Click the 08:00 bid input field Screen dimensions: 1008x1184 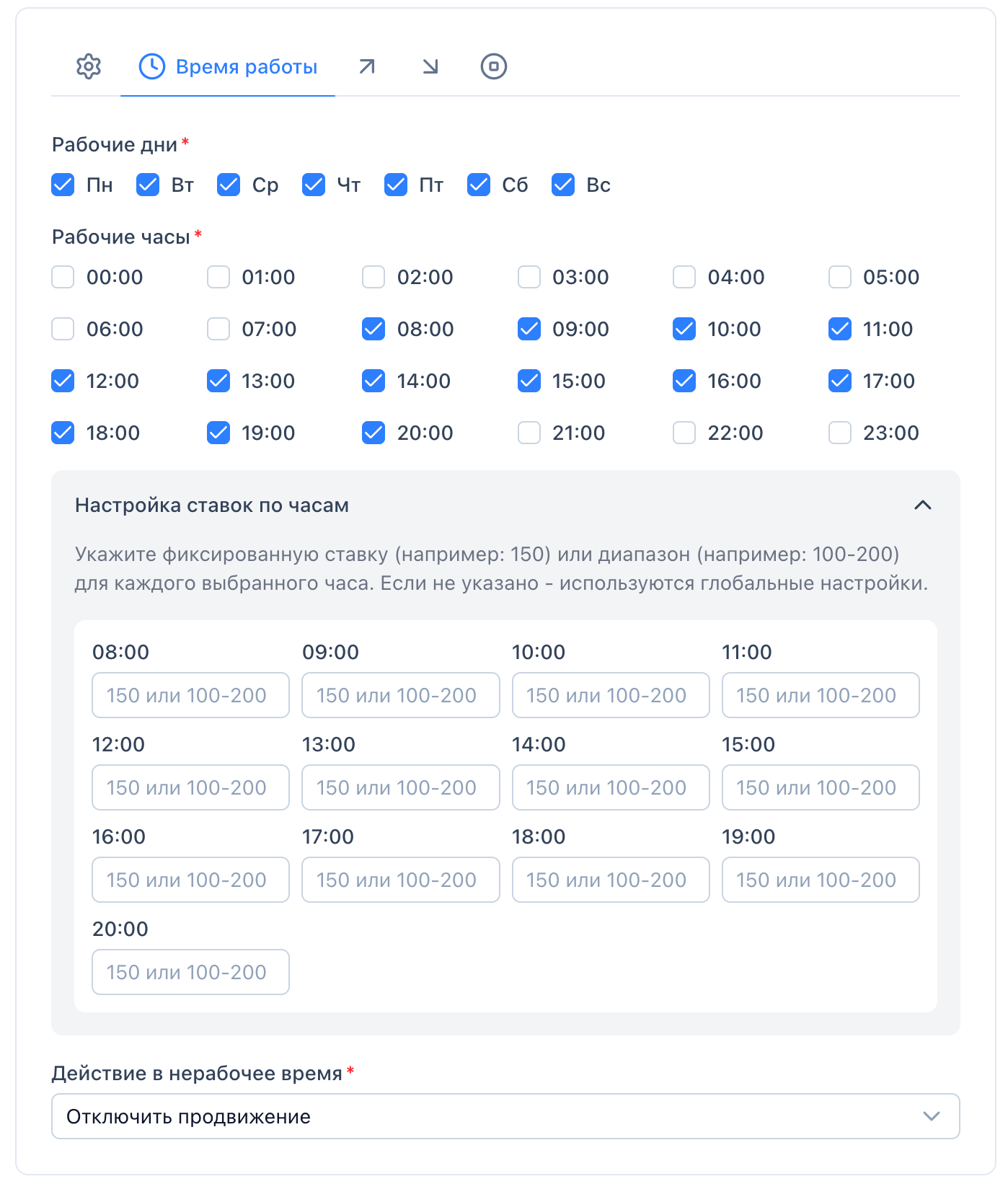tap(190, 696)
